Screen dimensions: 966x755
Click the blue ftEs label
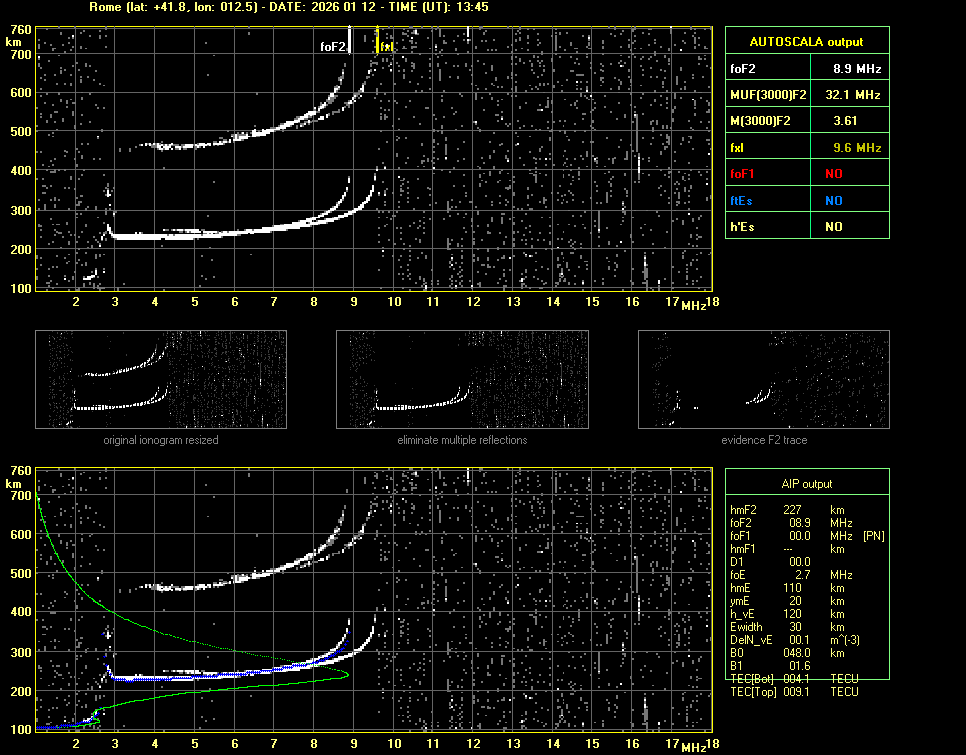pyautogui.click(x=743, y=200)
